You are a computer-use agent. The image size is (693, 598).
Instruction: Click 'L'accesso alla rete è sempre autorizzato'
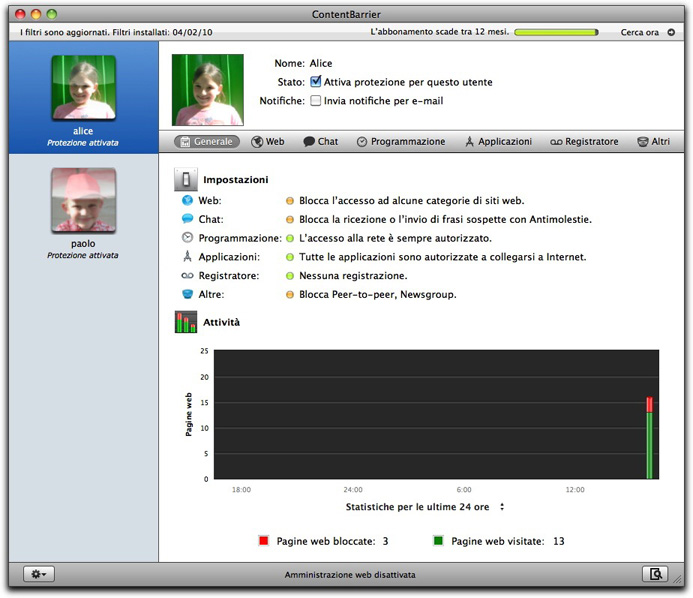click(395, 238)
